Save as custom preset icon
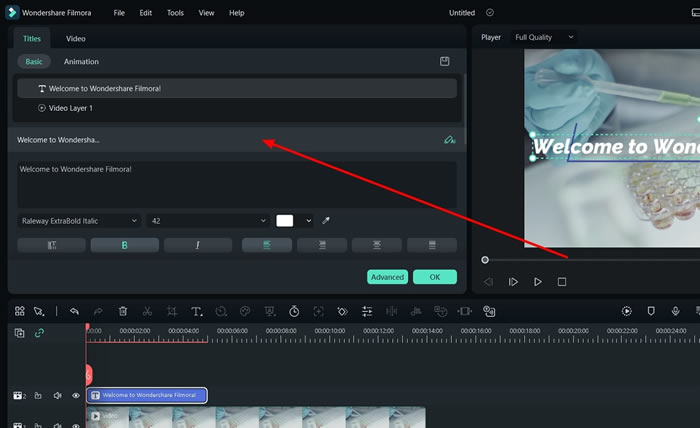The height and width of the screenshot is (428, 700). click(445, 61)
